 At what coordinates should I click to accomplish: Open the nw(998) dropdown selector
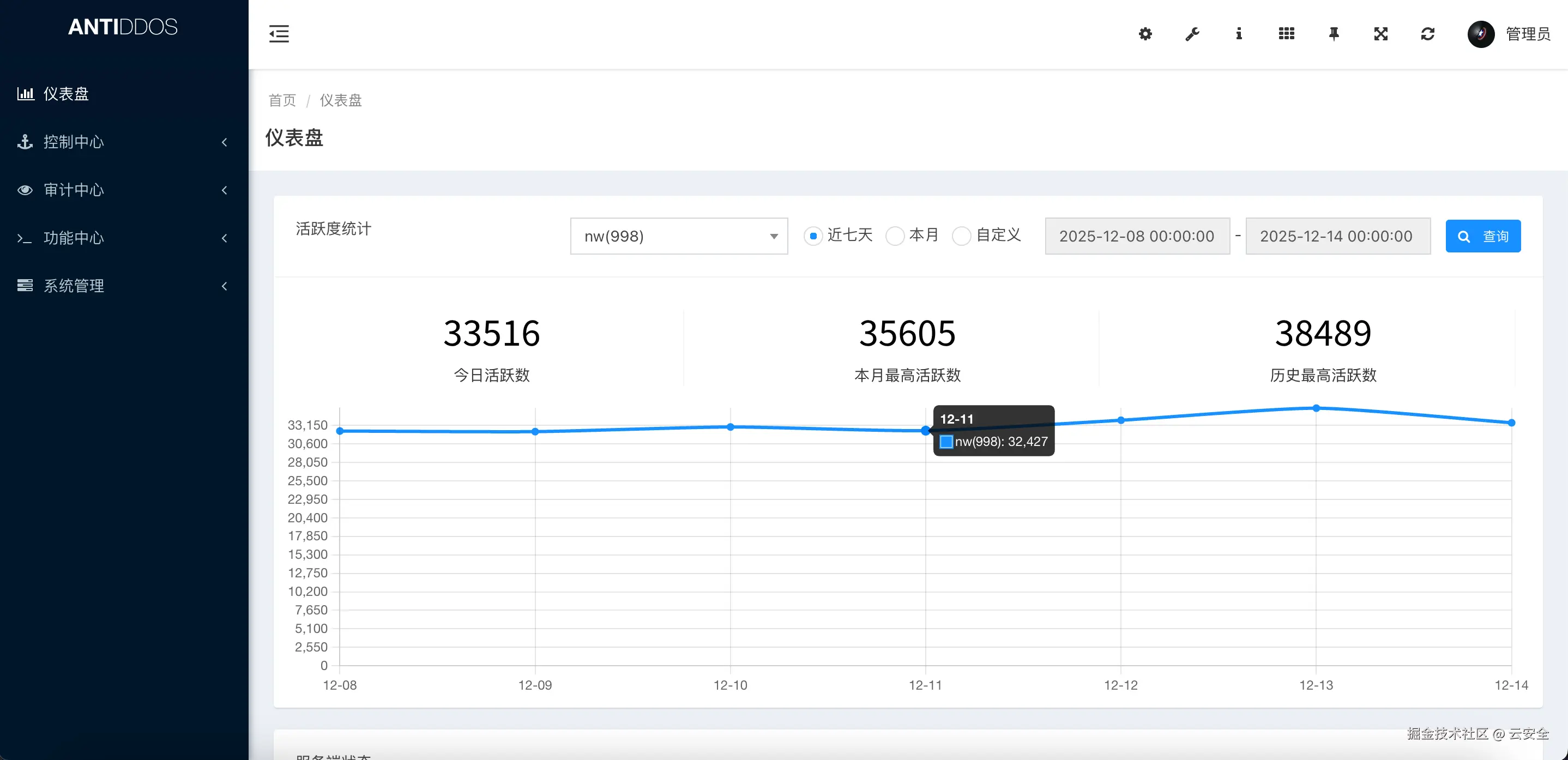(x=679, y=236)
